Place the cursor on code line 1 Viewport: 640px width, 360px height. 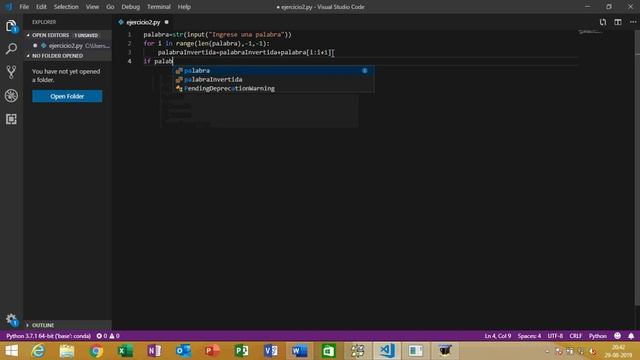pyautogui.click(x=218, y=35)
